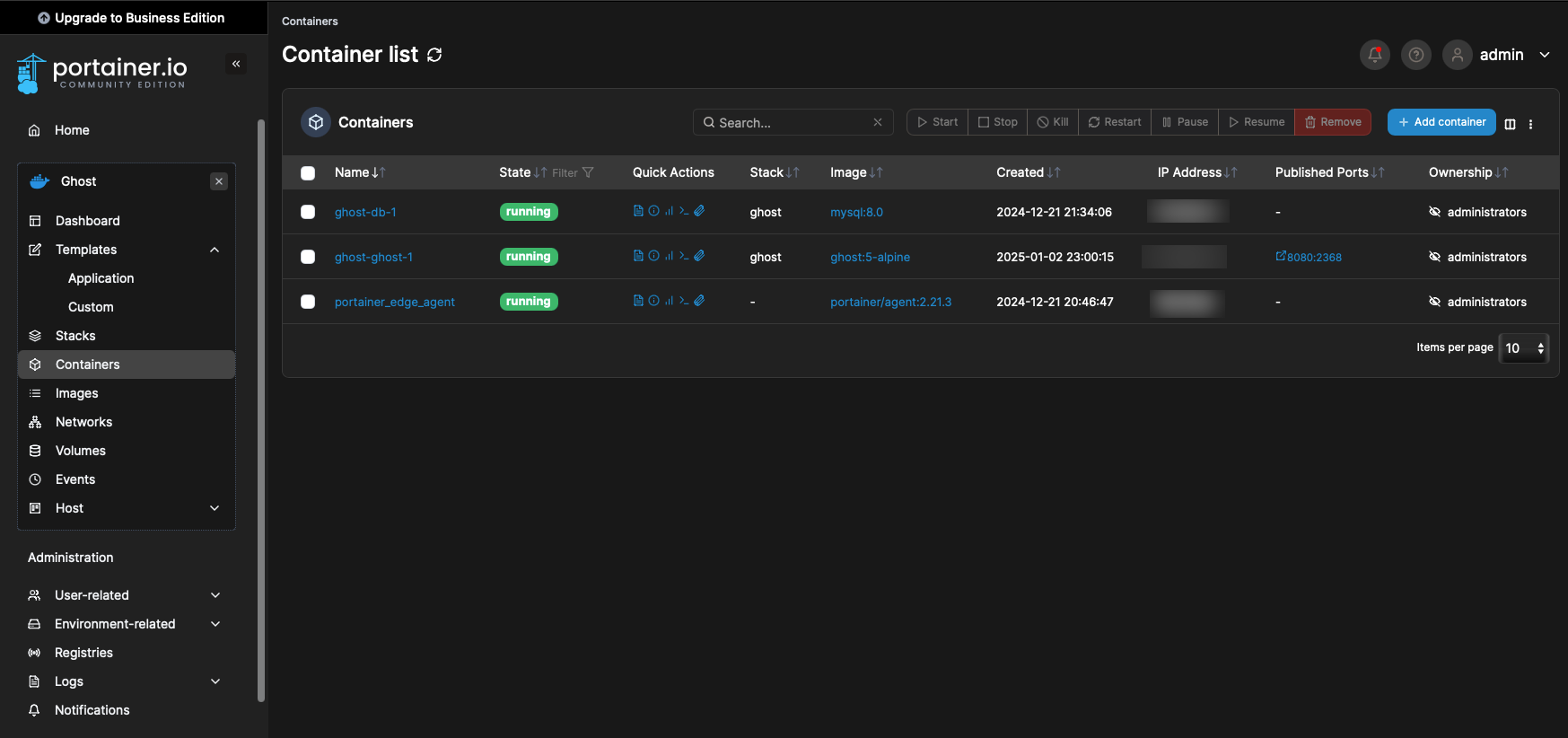
Task: Open inspect icon for ghost-db-1
Action: point(653,211)
